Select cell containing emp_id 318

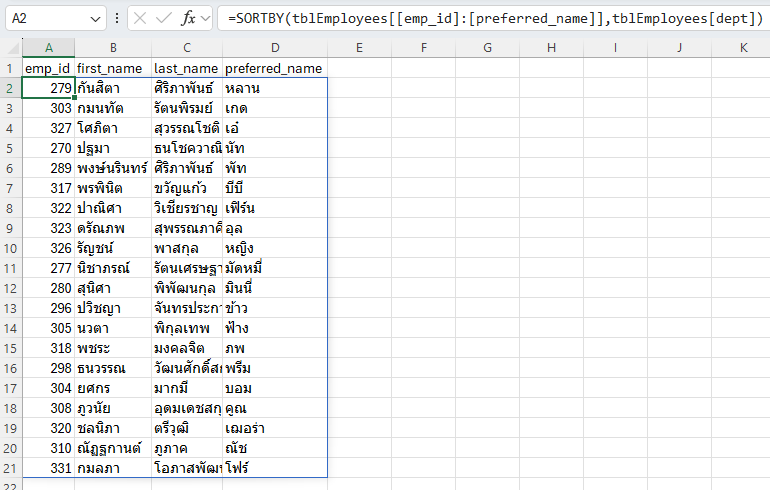click(x=49, y=348)
